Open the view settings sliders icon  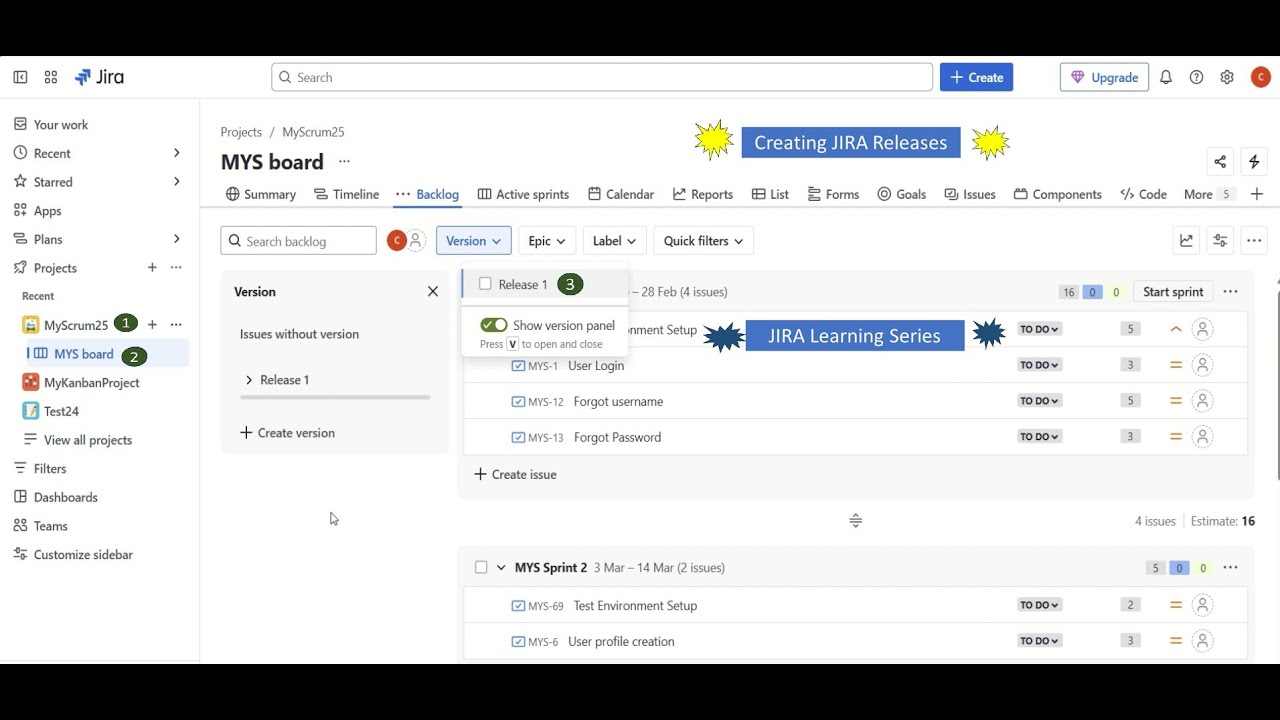point(1220,240)
